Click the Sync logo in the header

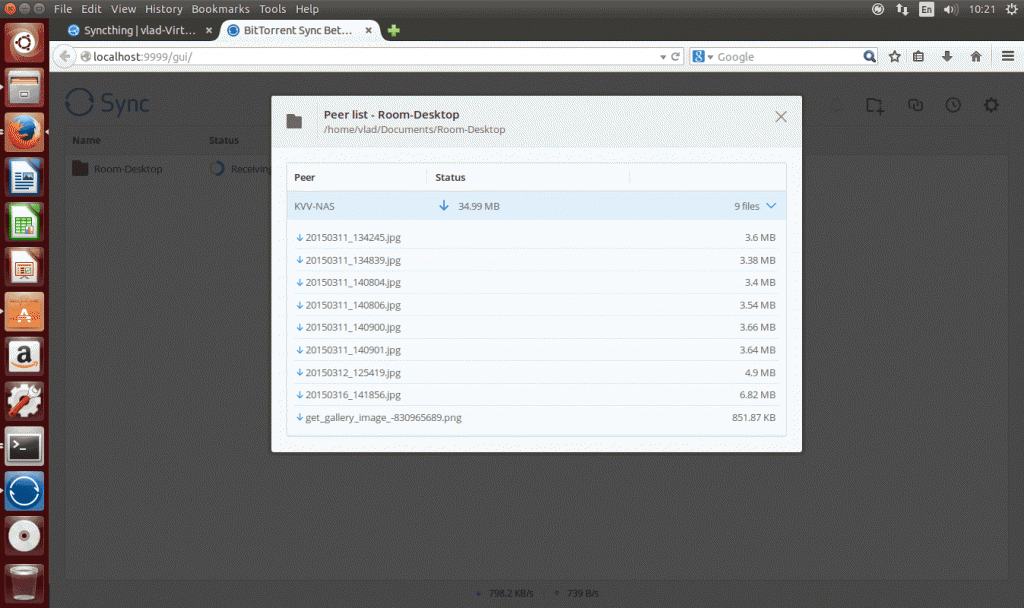(104, 103)
